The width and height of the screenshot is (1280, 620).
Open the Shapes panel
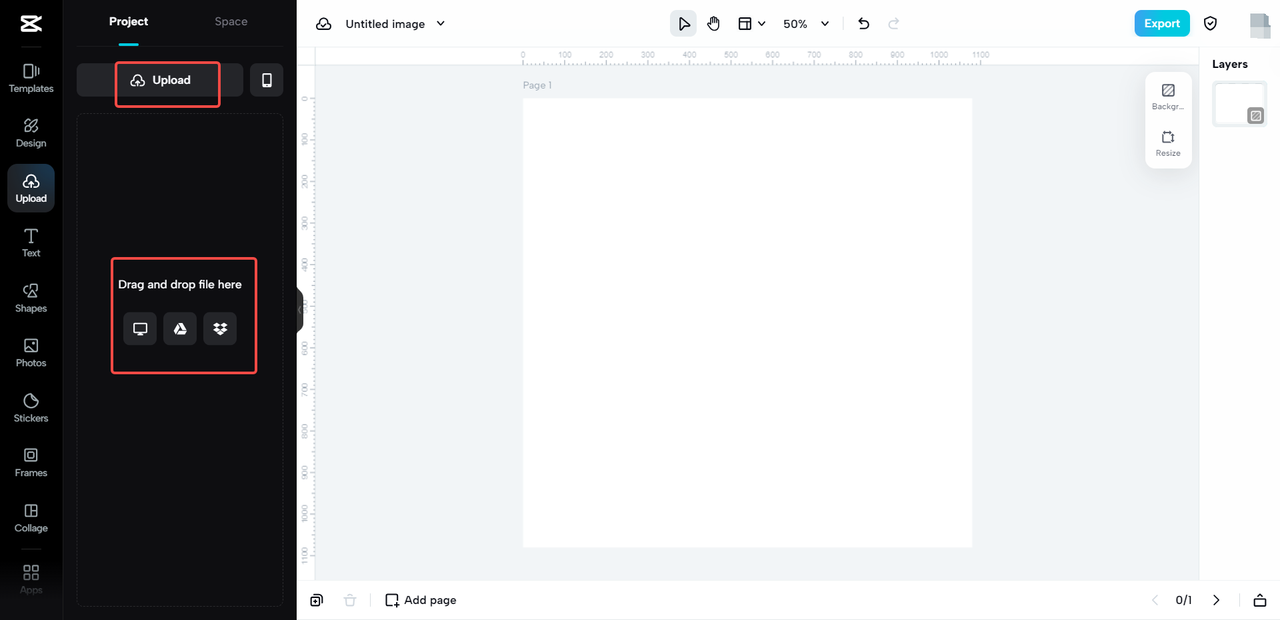tap(31, 298)
